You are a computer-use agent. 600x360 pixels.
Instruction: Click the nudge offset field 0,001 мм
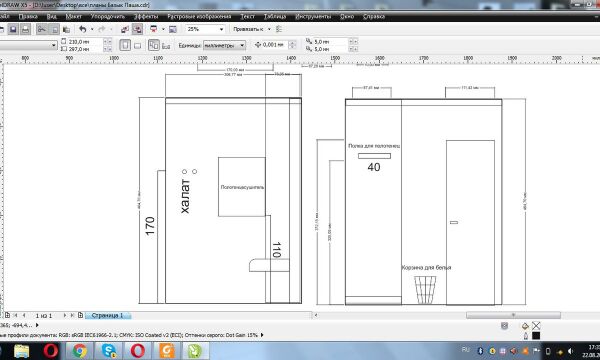click(x=274, y=45)
